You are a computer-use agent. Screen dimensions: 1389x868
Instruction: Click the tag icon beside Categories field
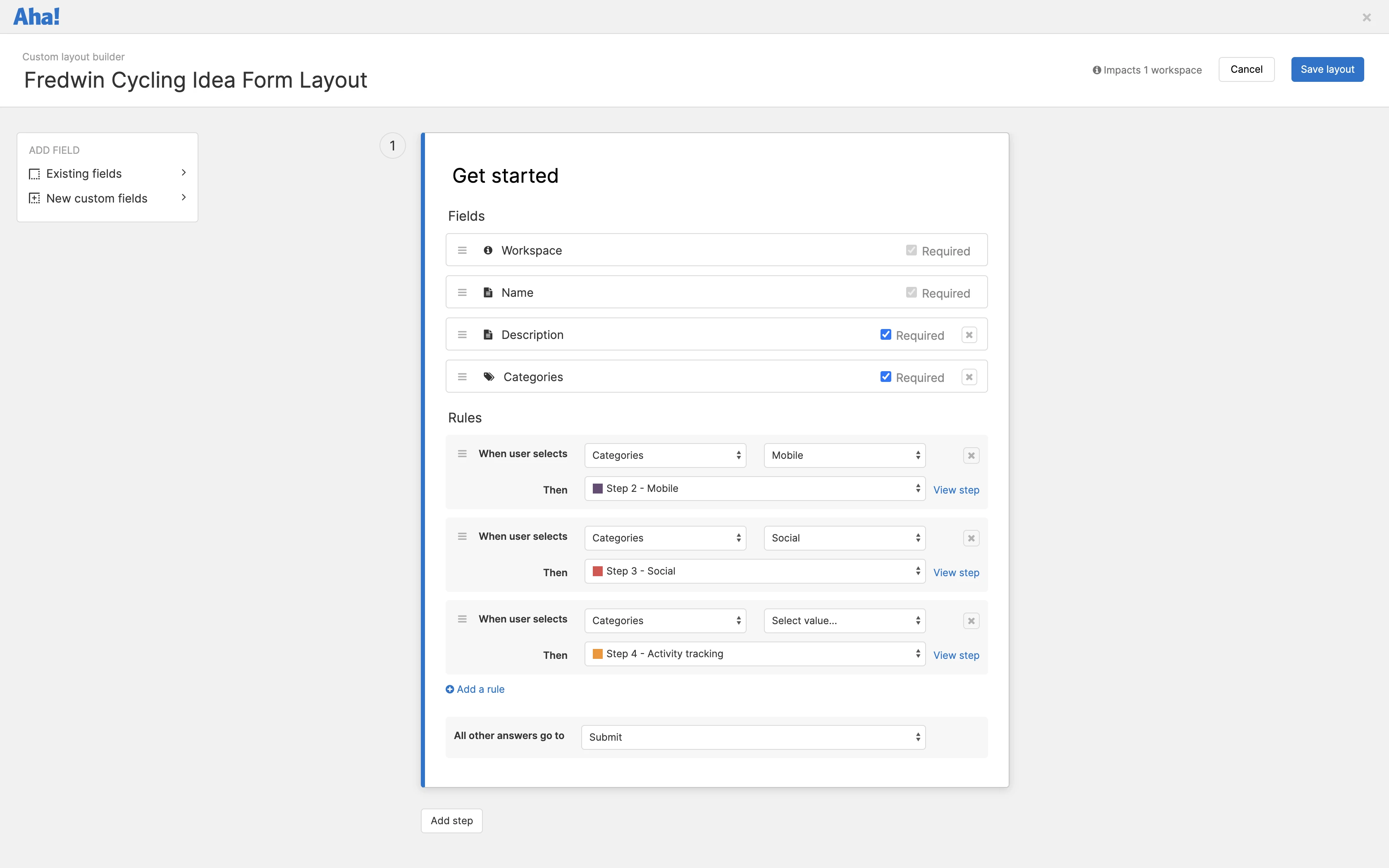click(x=489, y=377)
